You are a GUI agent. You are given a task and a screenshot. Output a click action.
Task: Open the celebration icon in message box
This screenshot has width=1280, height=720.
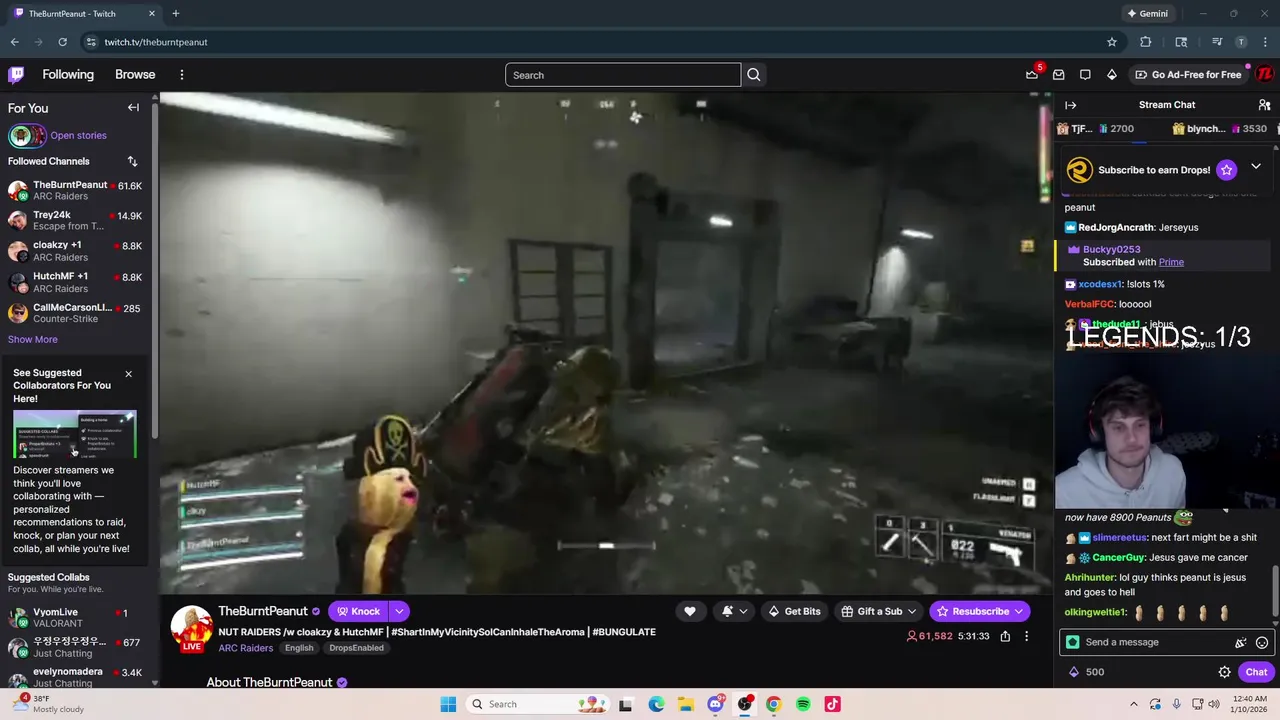[1241, 642]
